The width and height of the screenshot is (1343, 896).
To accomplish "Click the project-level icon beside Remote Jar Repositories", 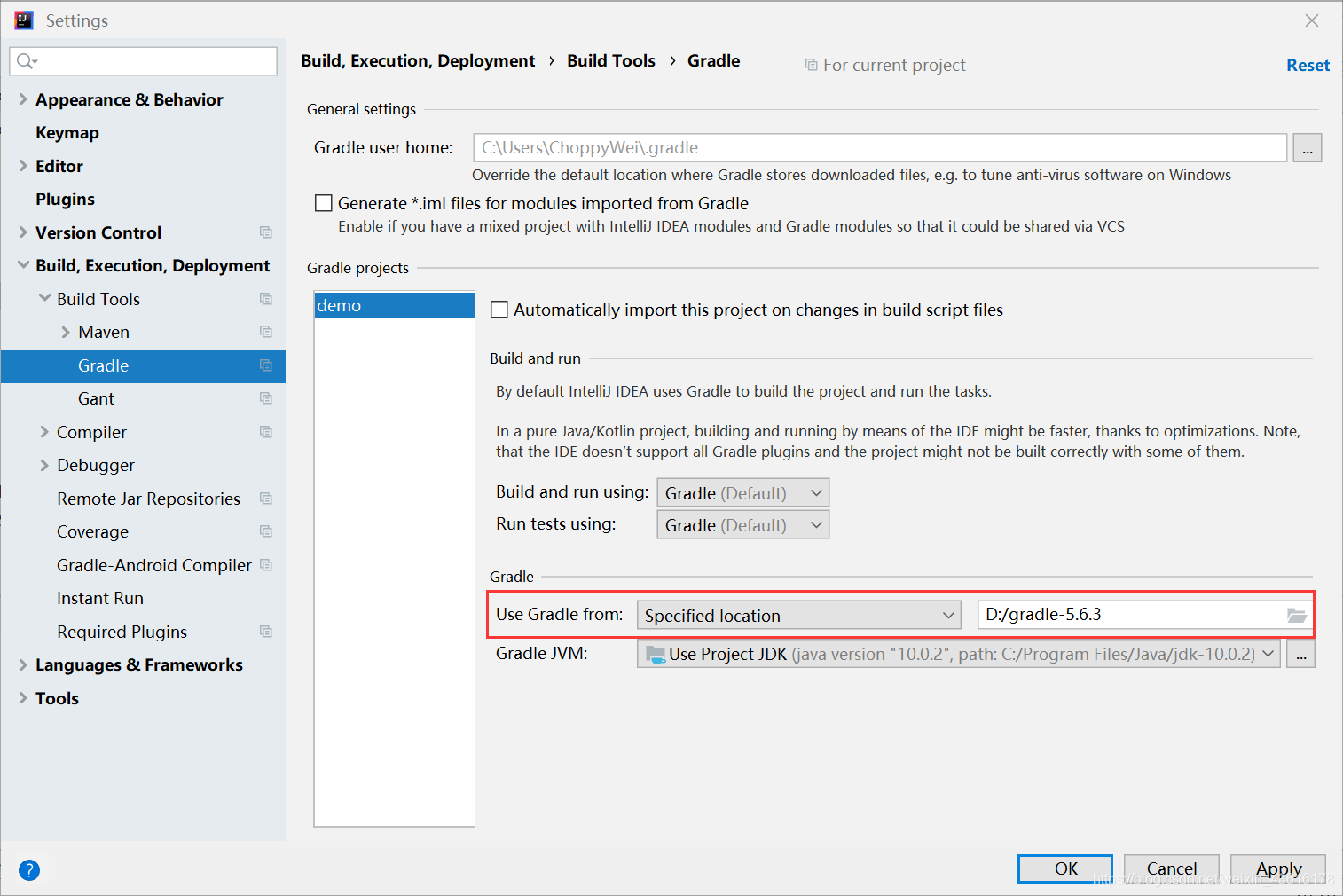I will point(265,499).
